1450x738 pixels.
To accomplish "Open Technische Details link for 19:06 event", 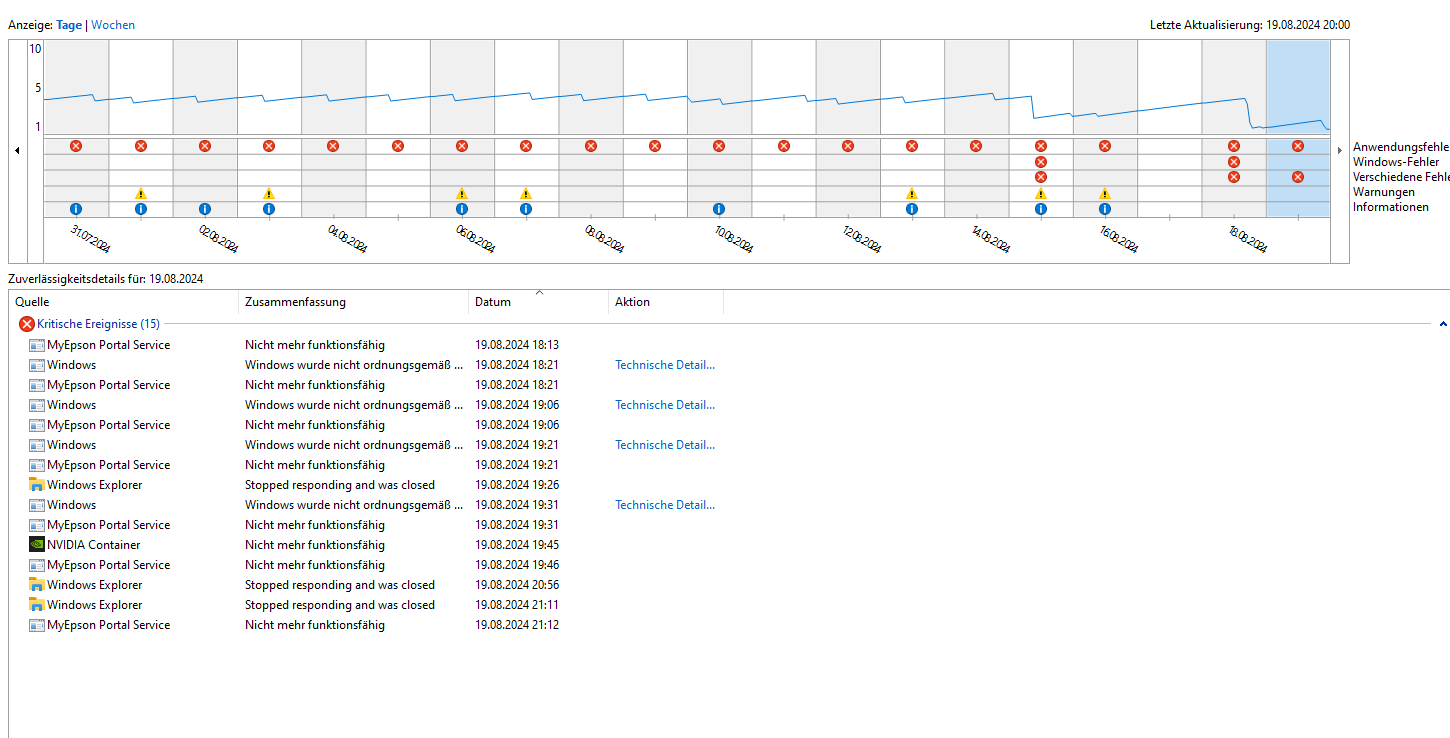I will point(665,405).
